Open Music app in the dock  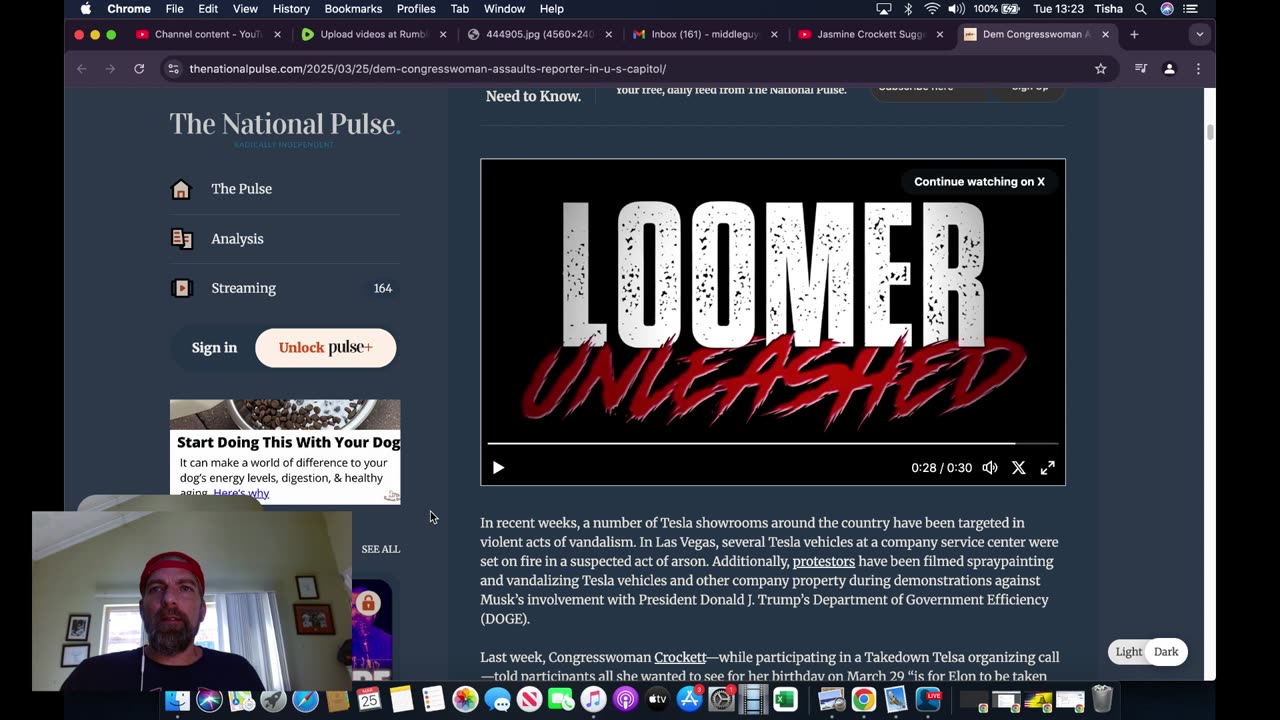593,700
